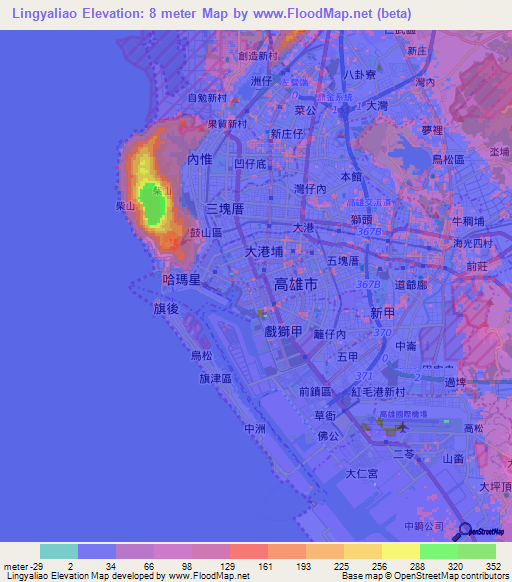Click the green 柴山 mountain peak label
The width and height of the screenshot is (512, 582).
162,191
